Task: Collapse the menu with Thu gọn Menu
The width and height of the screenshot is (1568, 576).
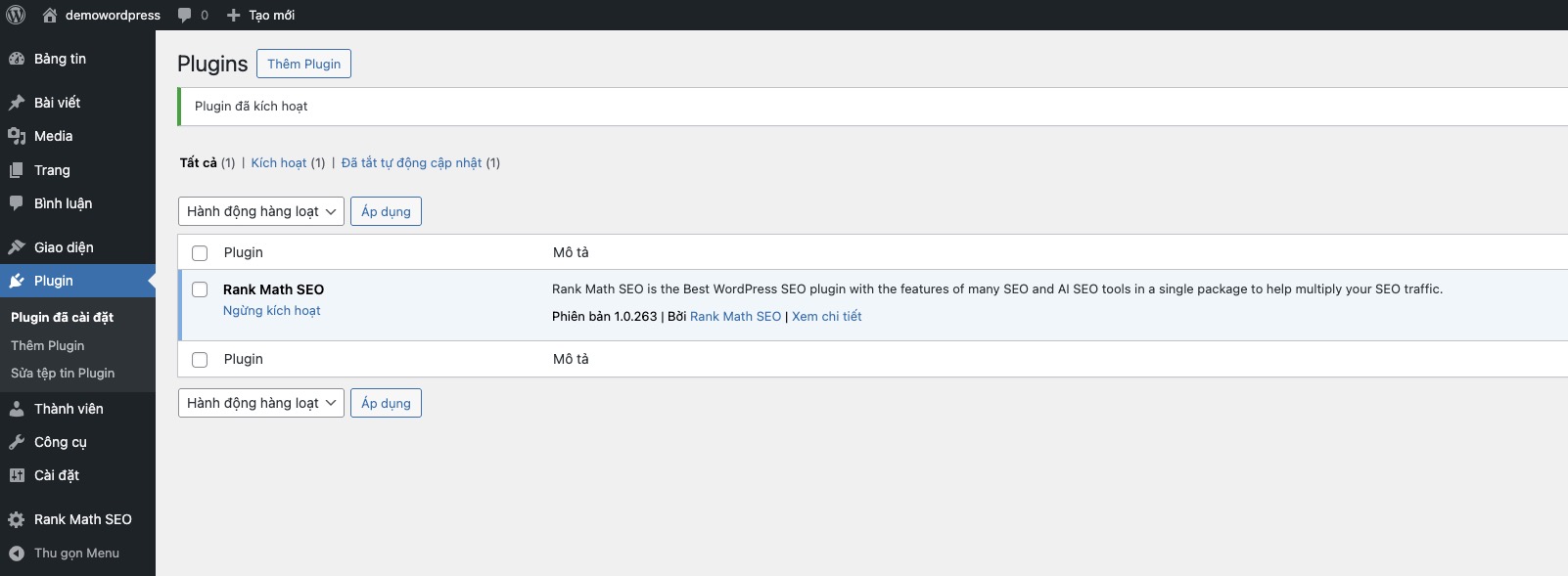Action: tap(65, 553)
